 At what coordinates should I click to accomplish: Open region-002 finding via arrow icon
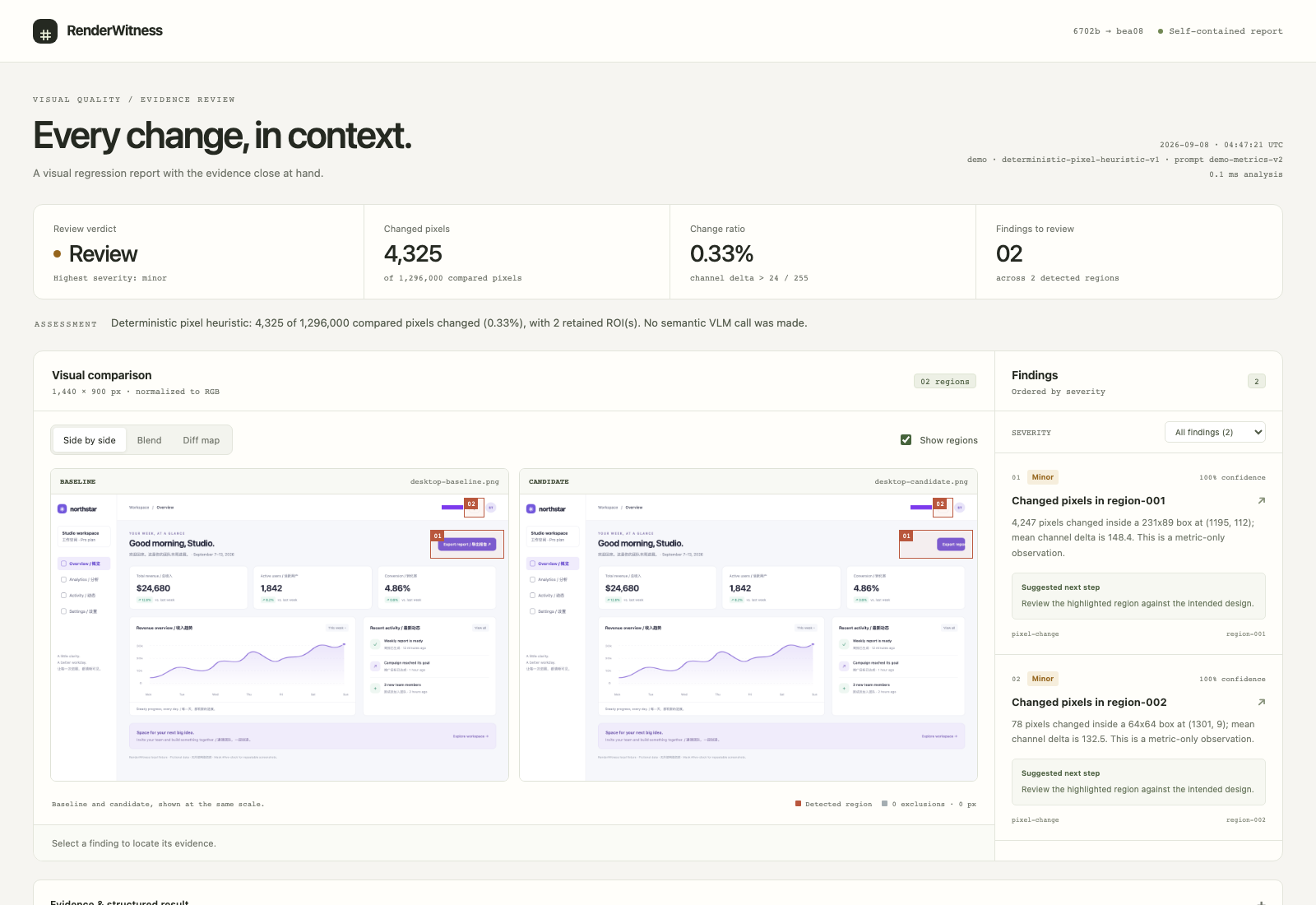pyautogui.click(x=1261, y=702)
